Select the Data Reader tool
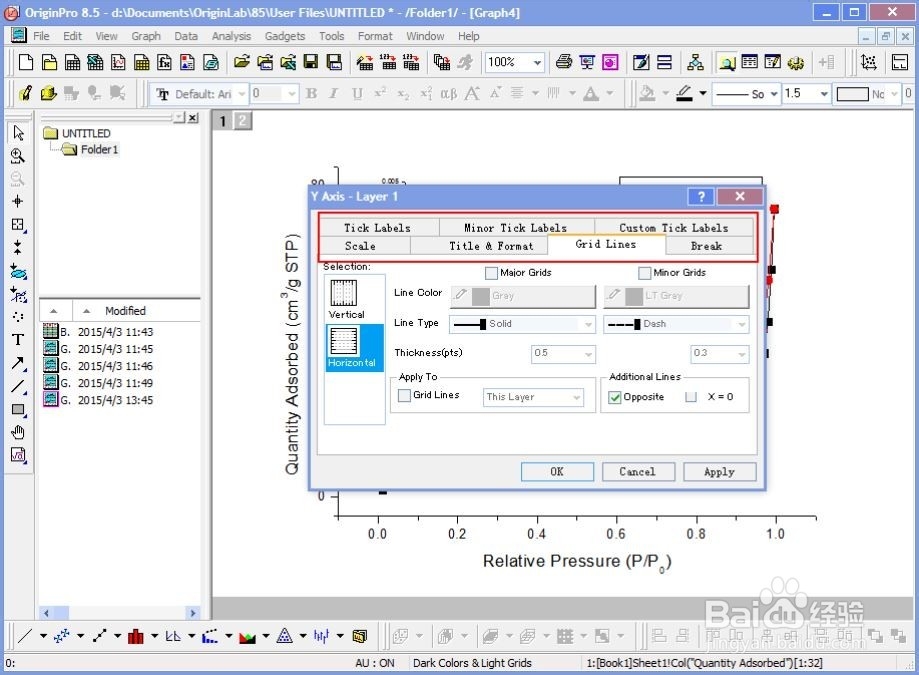 point(18,224)
